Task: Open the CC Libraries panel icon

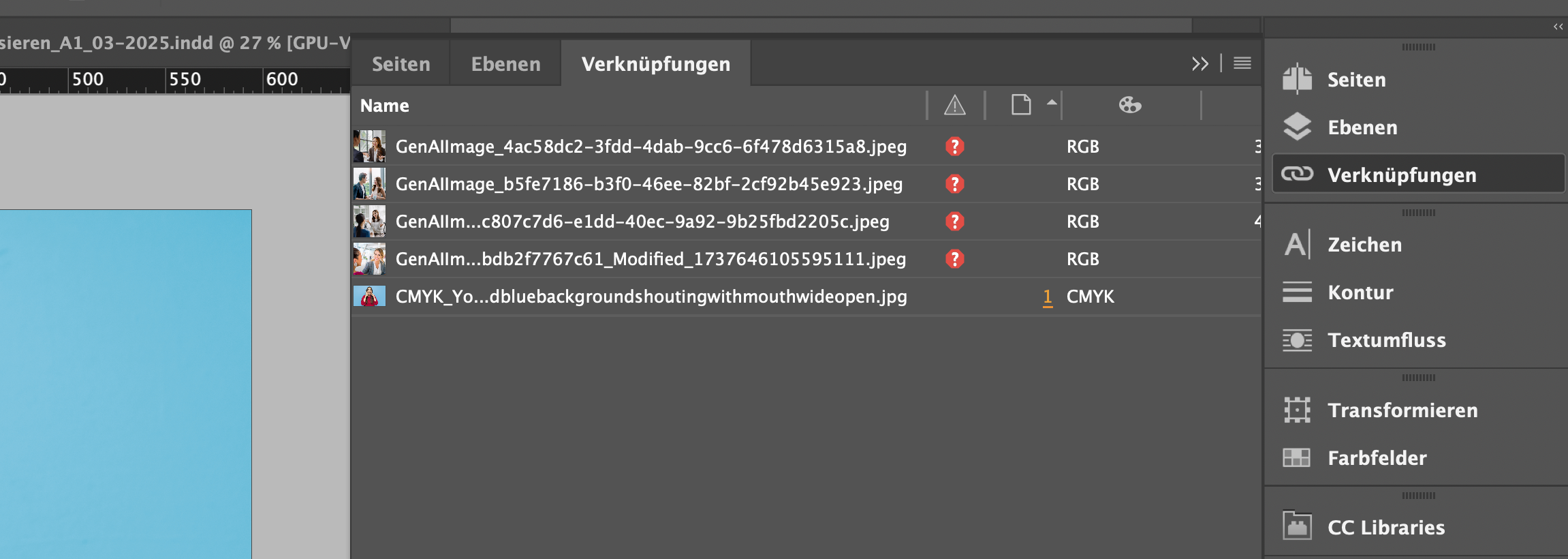Action: [1298, 526]
